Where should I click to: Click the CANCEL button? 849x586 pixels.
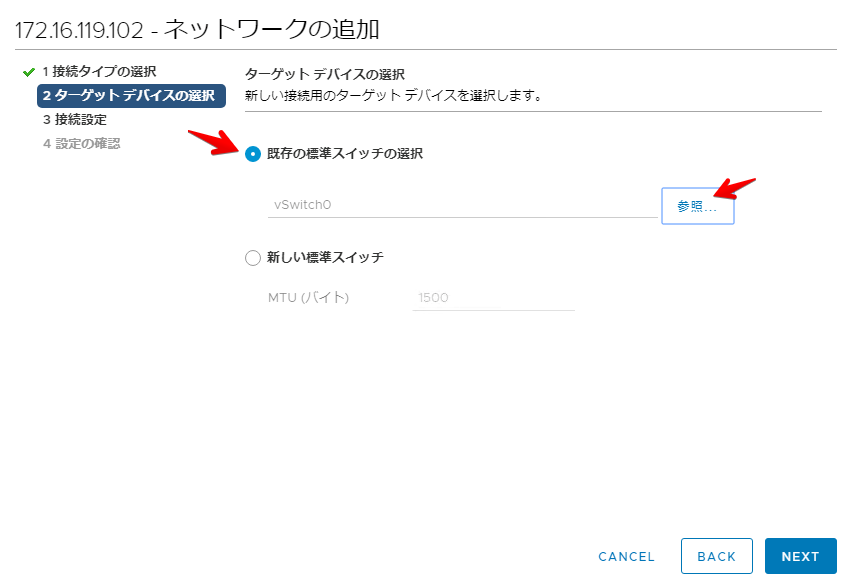pos(626,556)
